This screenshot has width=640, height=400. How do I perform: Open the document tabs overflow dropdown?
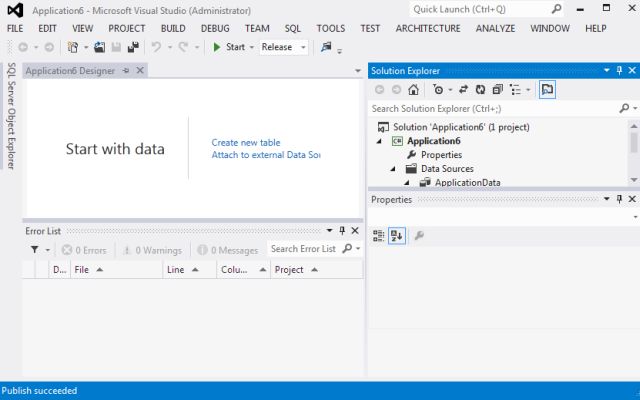tap(358, 71)
